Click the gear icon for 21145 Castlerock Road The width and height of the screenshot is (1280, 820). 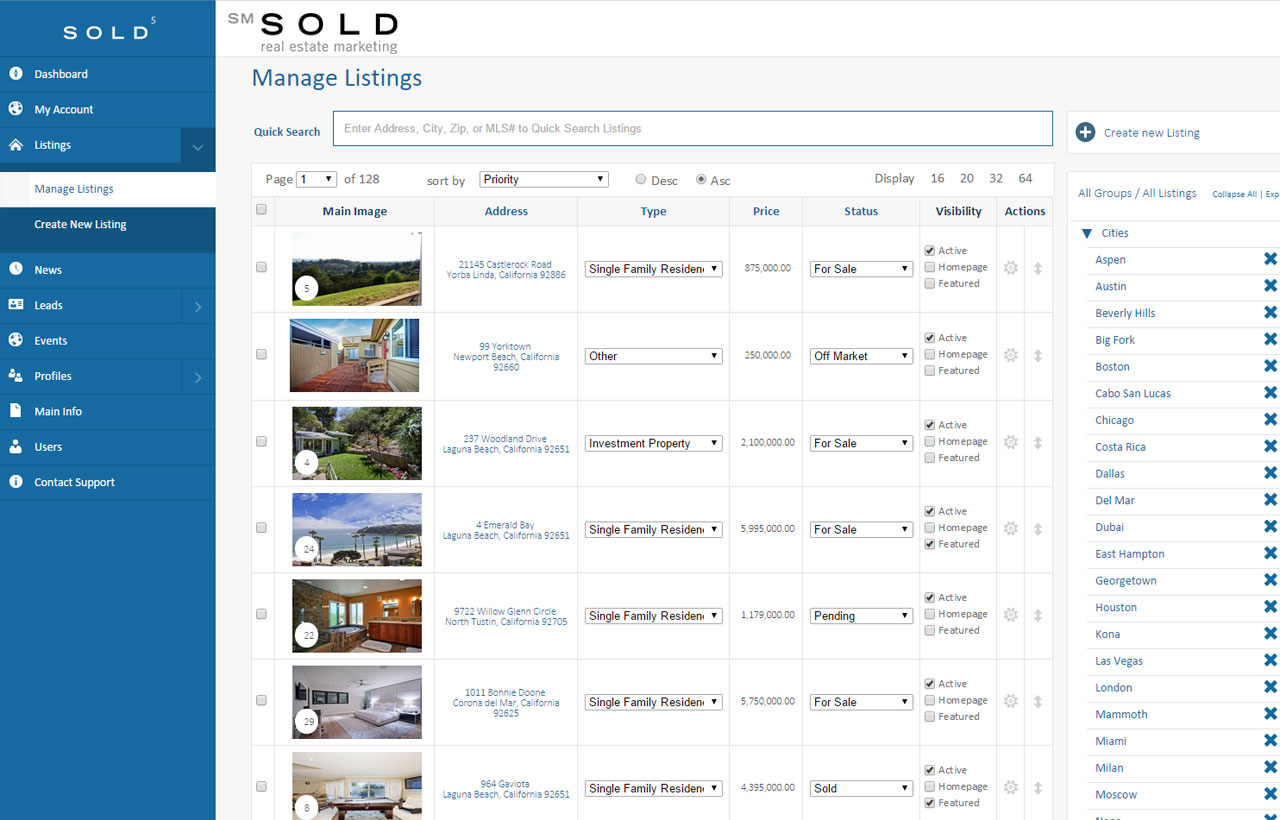[1010, 268]
